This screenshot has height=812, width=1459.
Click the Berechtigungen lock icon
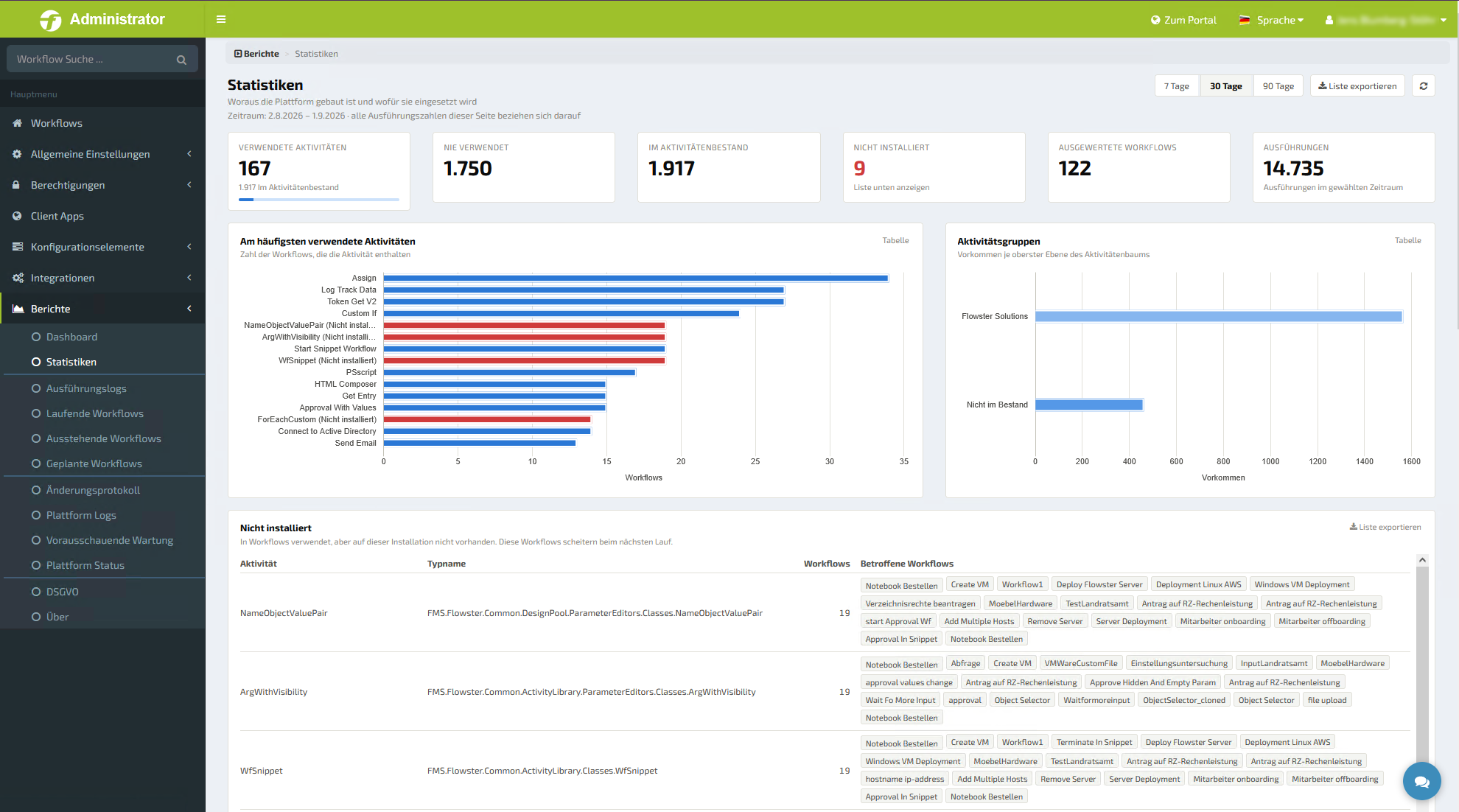(16, 185)
